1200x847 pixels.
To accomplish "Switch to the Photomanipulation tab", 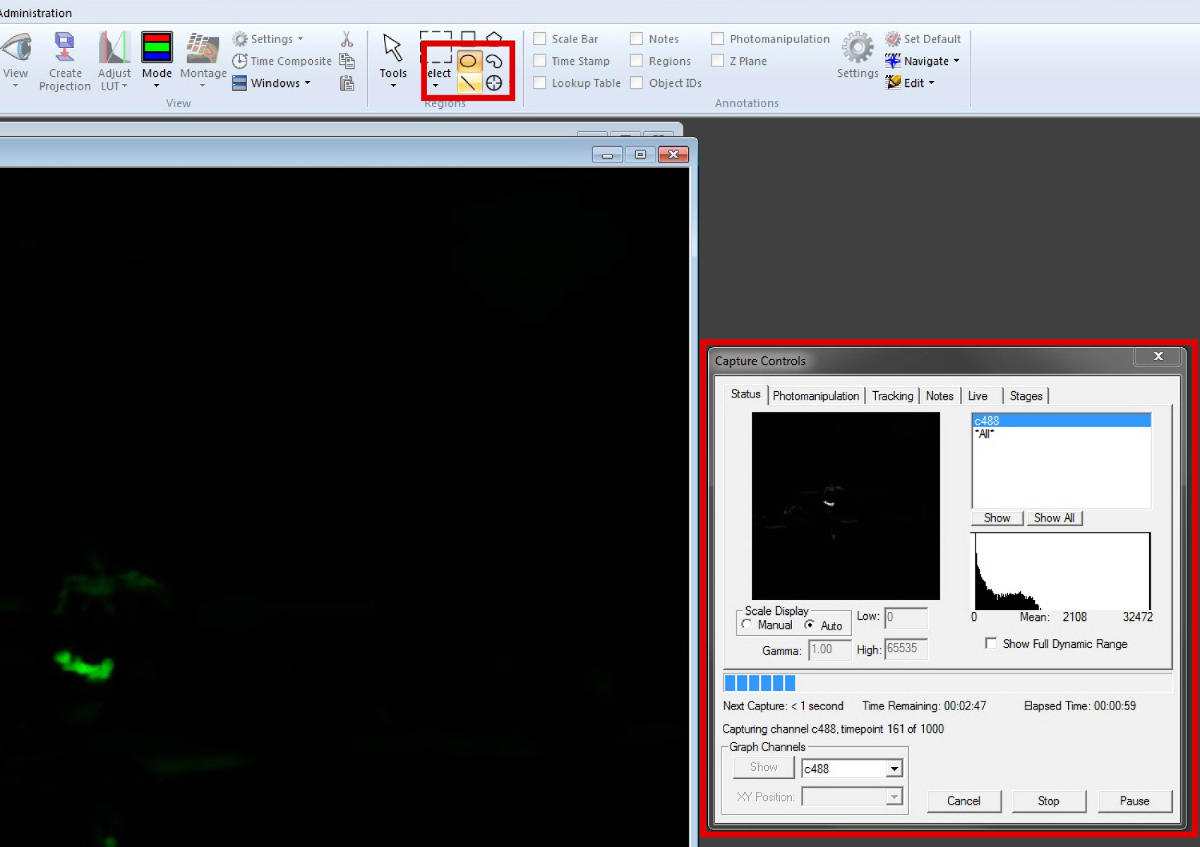I will (x=815, y=396).
